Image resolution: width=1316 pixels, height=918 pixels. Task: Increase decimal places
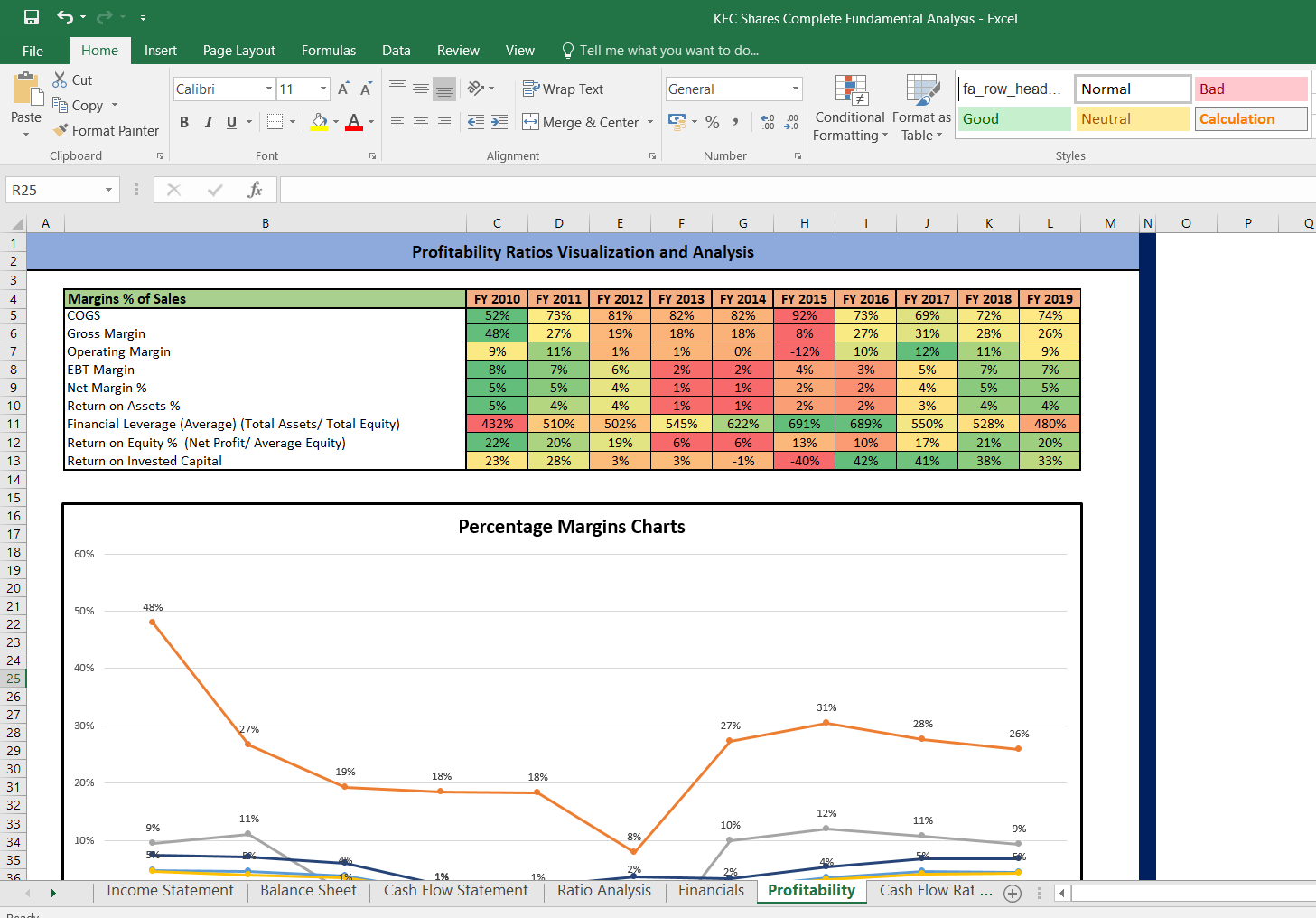pos(768,122)
